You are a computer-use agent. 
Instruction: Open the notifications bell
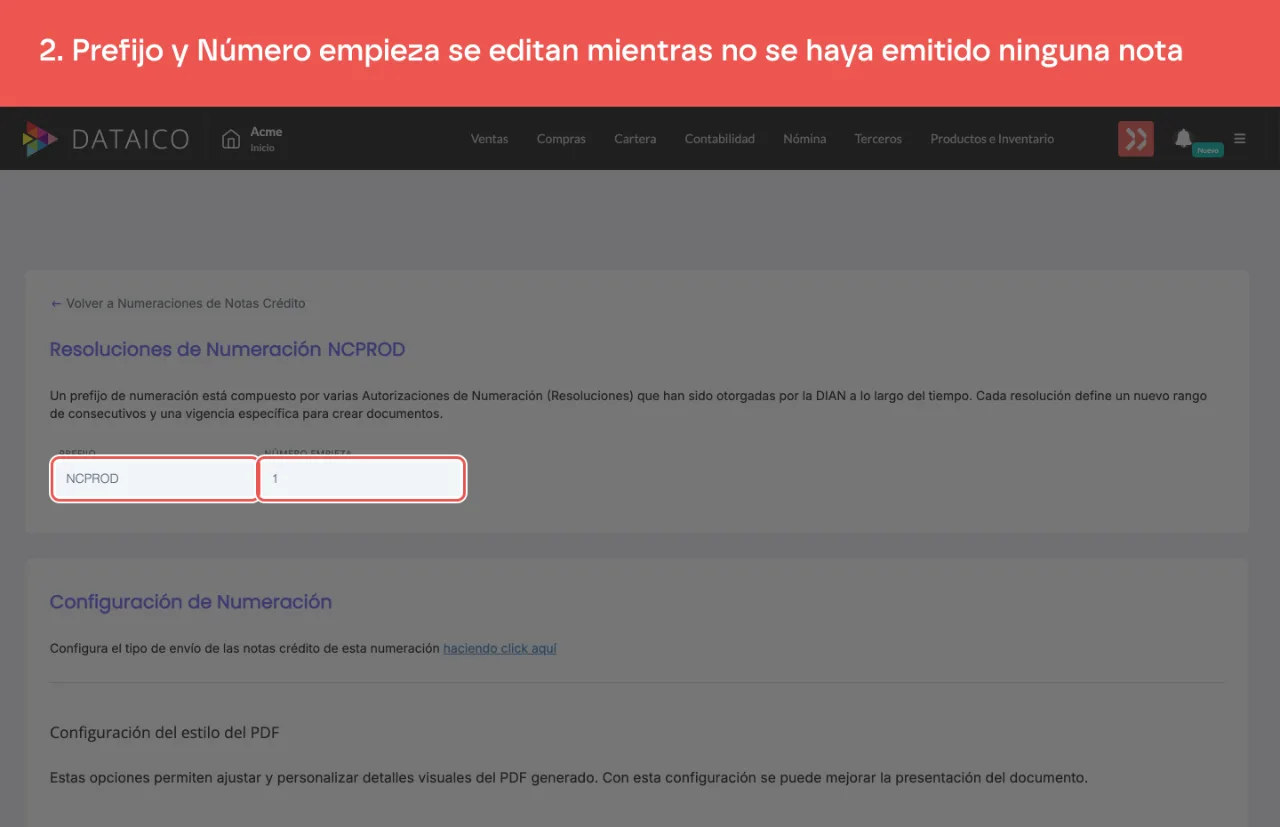(1183, 138)
